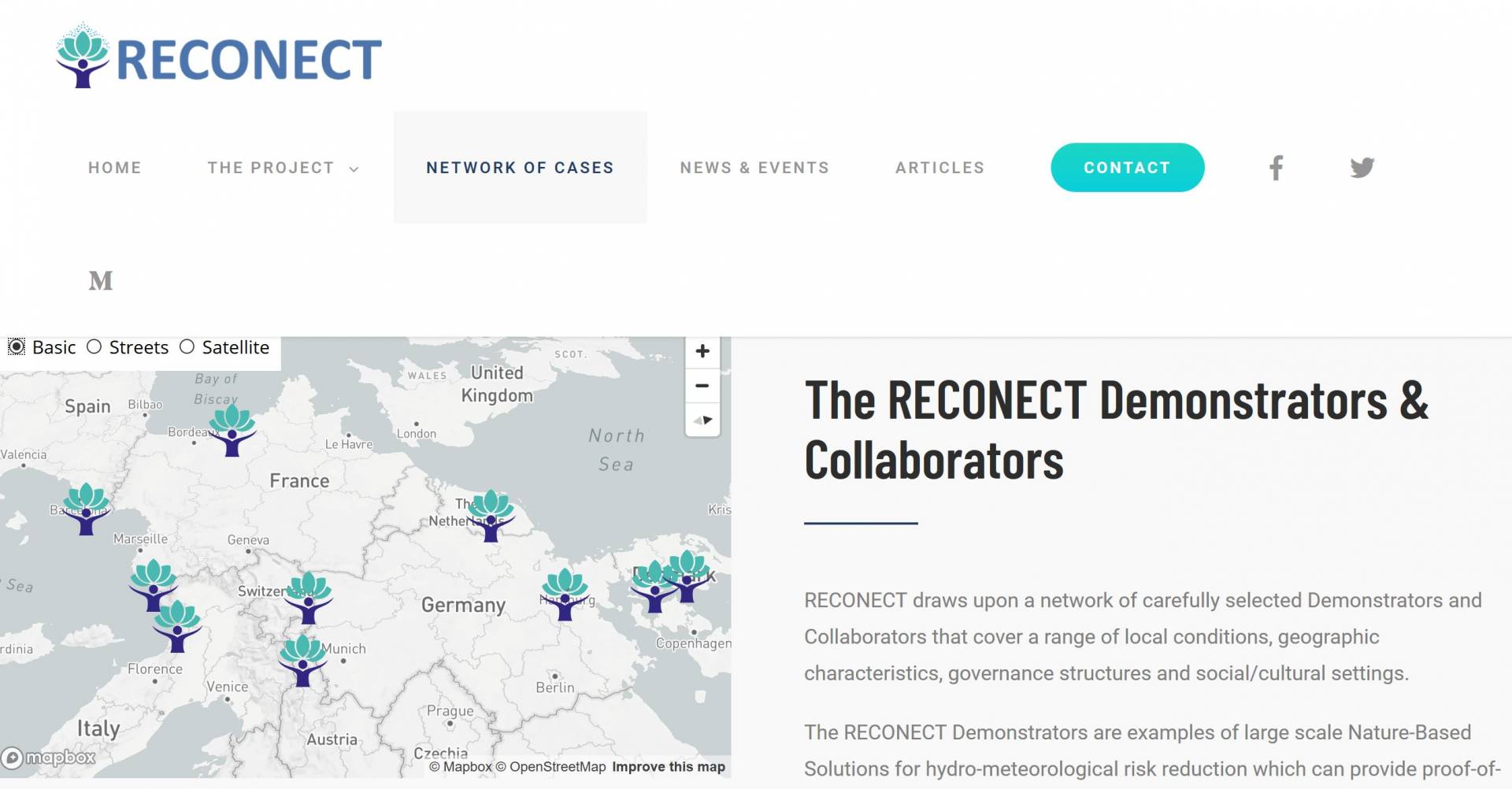Click the Demonstrators & Collaborators heading
This screenshot has height=789, width=1512.
[1116, 430]
